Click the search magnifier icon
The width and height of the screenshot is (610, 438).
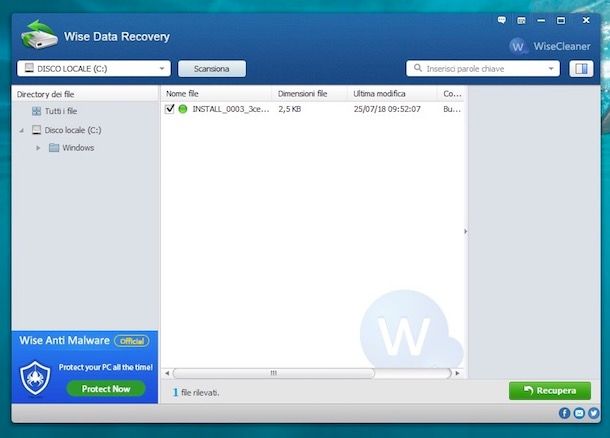417,68
